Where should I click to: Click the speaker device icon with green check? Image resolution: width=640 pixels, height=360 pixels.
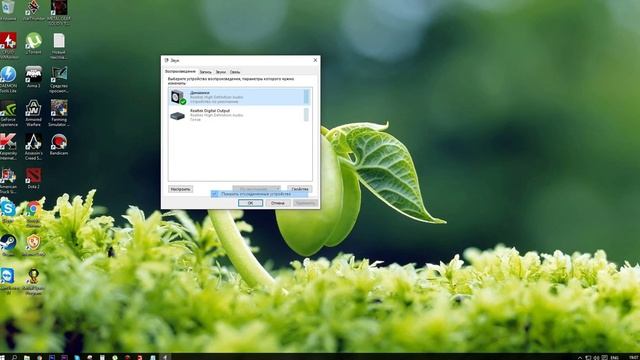[178, 97]
